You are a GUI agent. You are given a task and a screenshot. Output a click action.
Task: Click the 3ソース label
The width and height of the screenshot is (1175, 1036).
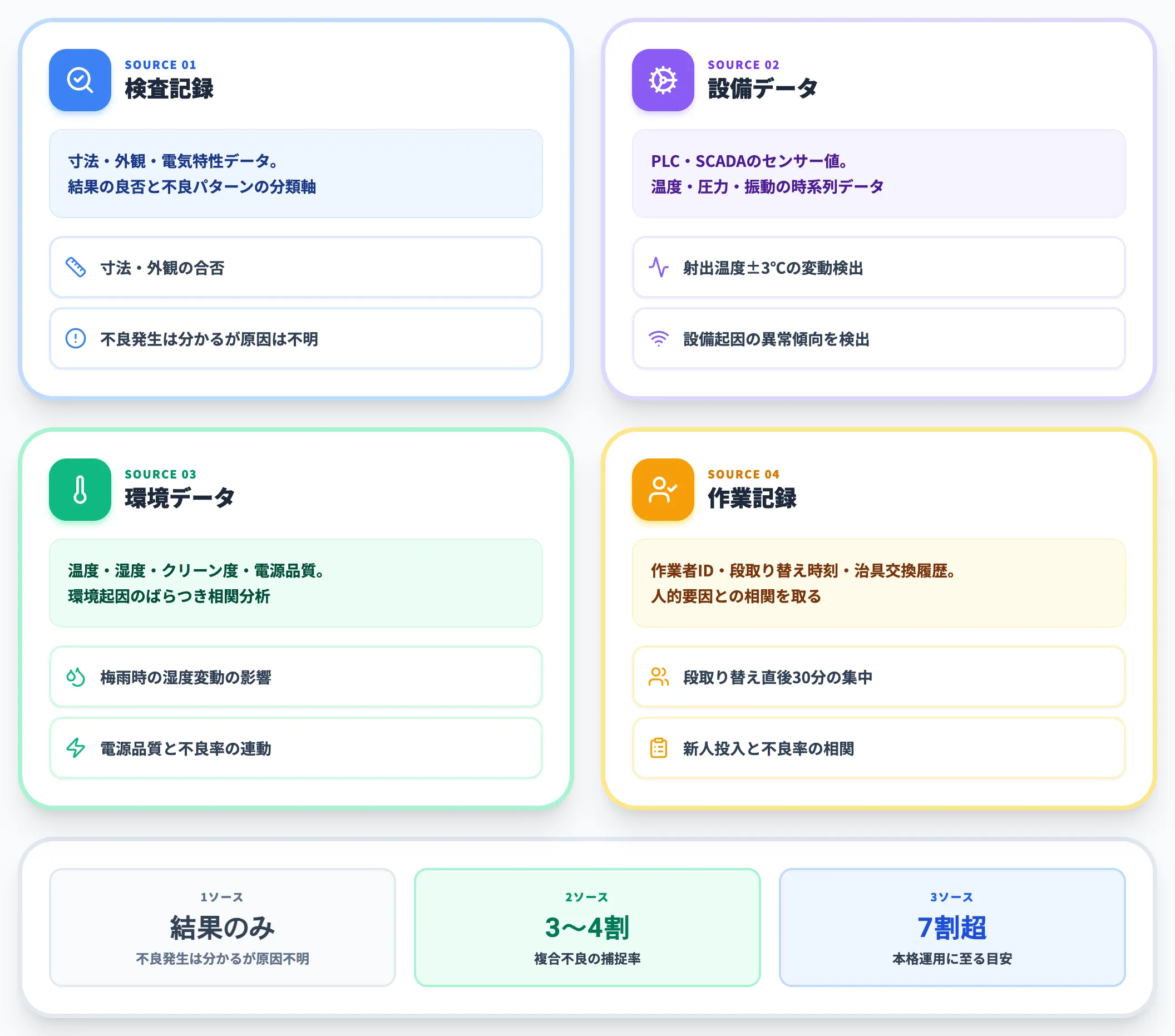coord(952,897)
